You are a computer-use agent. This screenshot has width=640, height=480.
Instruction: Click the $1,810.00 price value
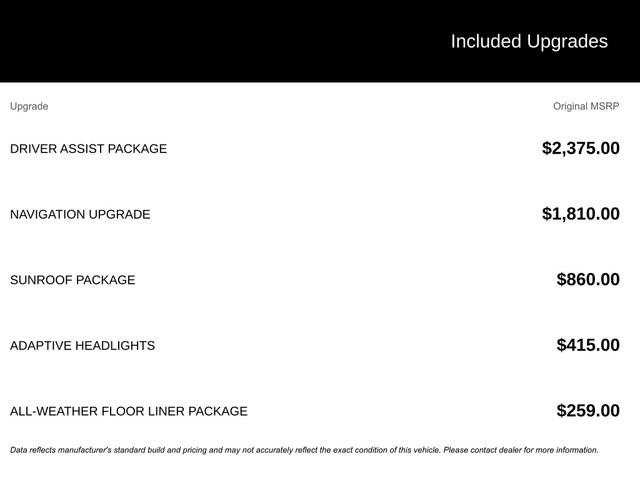(581, 214)
